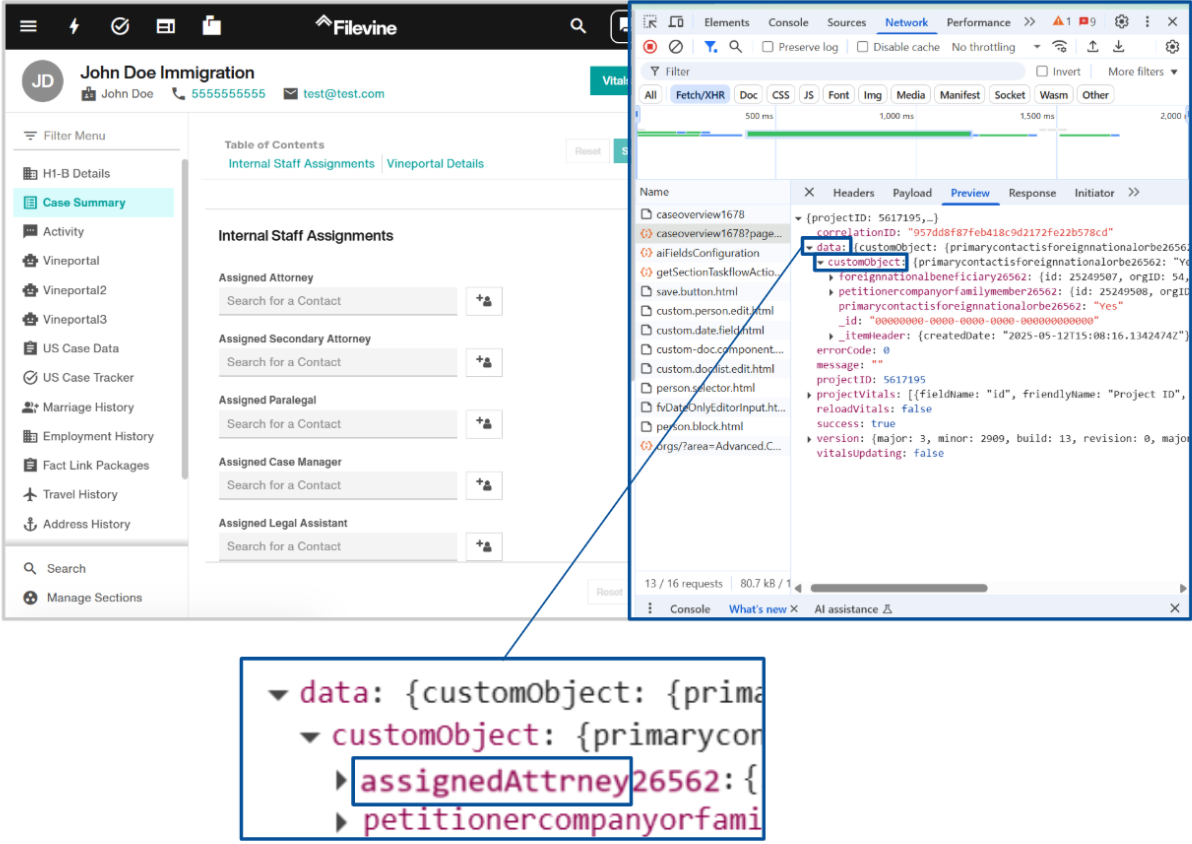Stop recording network log
This screenshot has width=1192, height=844.
coord(650,46)
